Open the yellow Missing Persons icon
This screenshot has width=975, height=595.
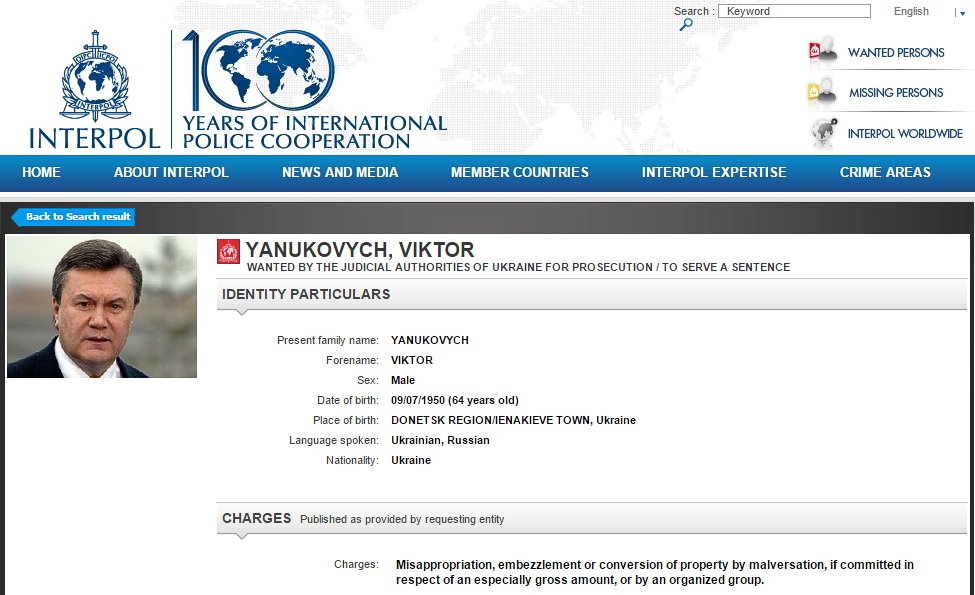point(823,92)
